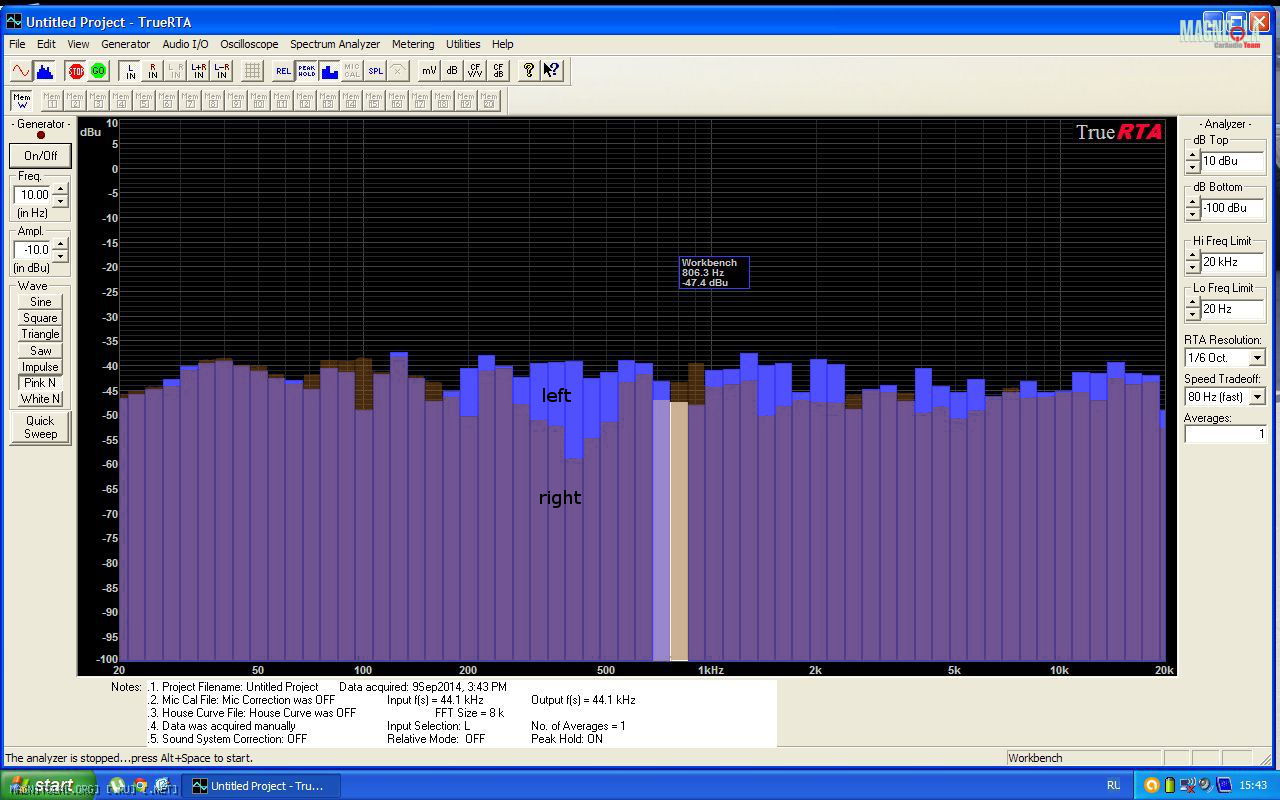Select Square waveform

(40, 318)
